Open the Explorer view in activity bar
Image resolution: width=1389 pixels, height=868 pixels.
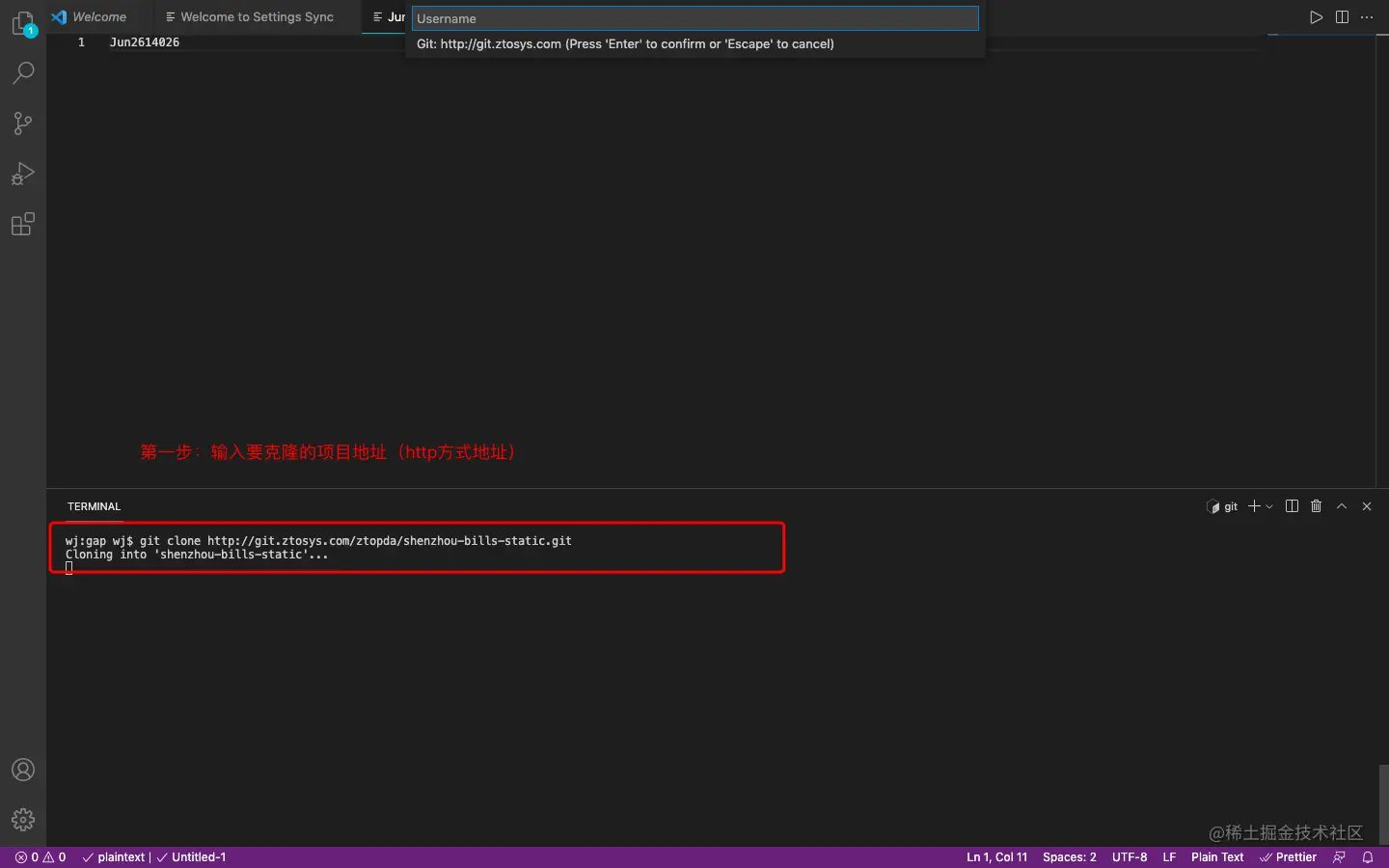click(23, 23)
